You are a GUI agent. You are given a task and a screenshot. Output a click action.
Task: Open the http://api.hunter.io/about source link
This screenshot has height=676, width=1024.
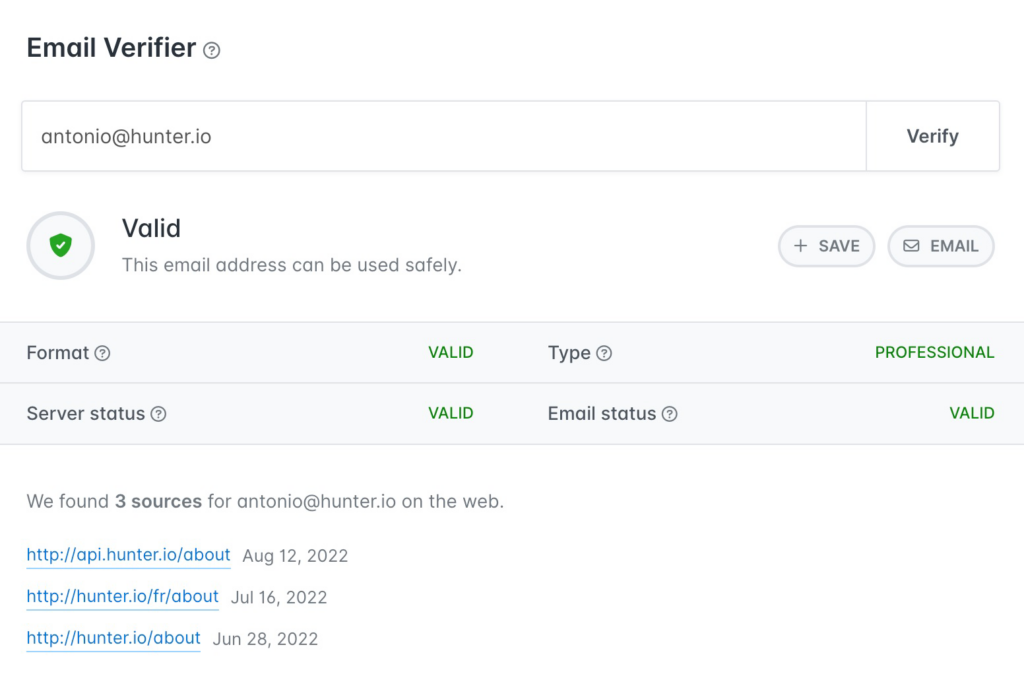click(x=128, y=555)
